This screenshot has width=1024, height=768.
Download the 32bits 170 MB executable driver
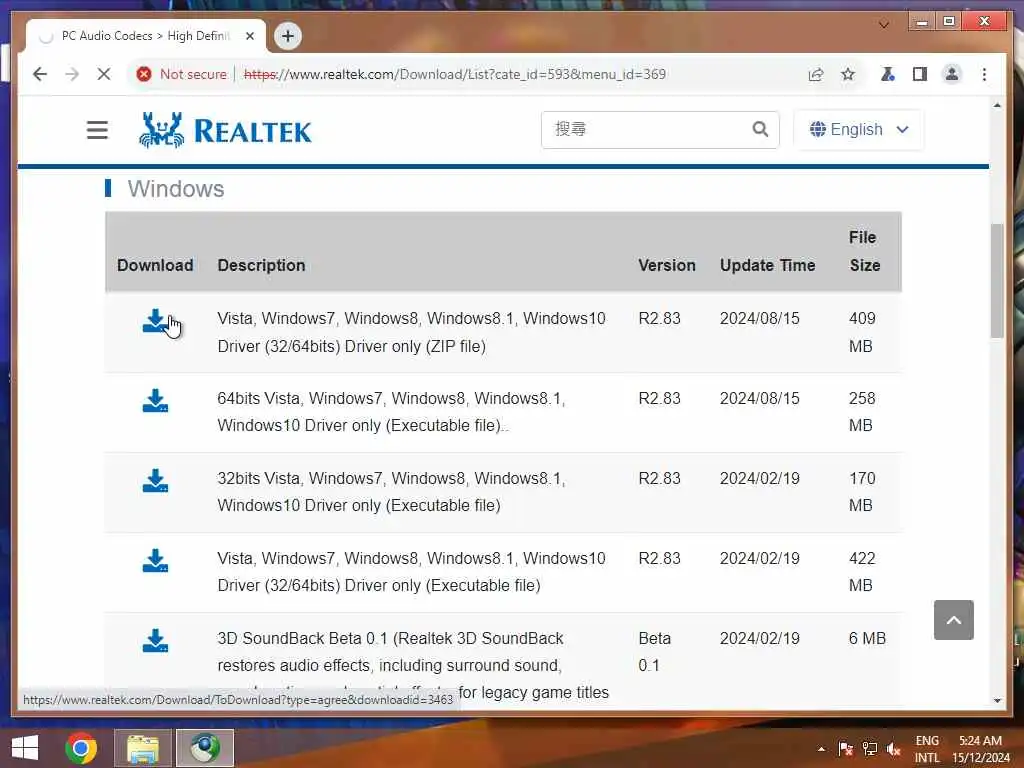[155, 481]
